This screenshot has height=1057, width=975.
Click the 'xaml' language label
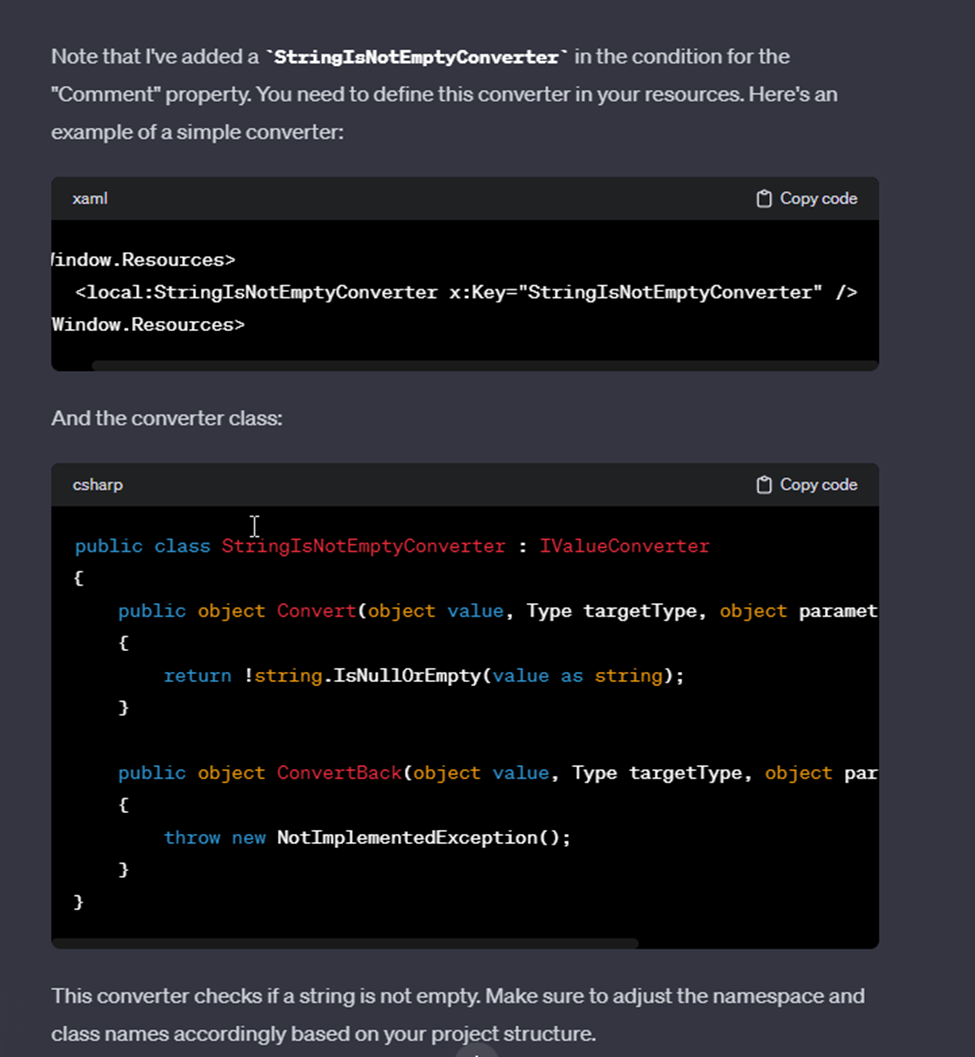pos(90,199)
